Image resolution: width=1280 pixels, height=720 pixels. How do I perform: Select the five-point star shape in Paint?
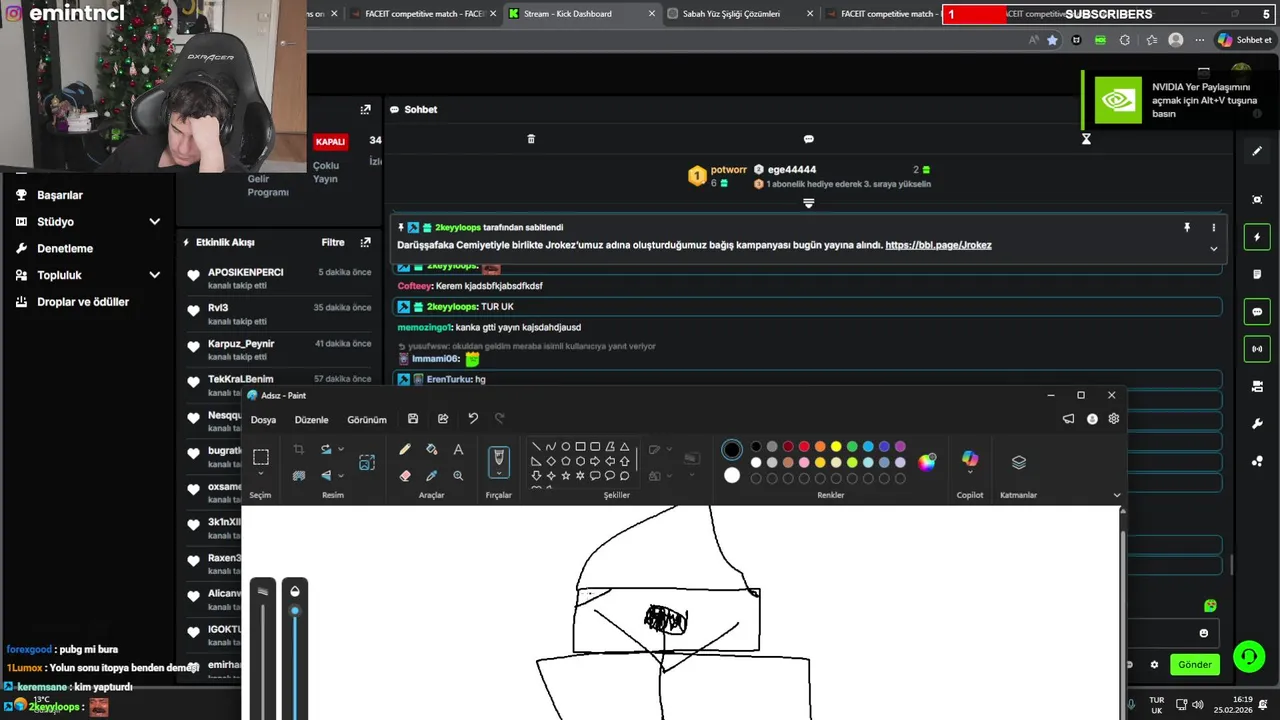click(565, 475)
